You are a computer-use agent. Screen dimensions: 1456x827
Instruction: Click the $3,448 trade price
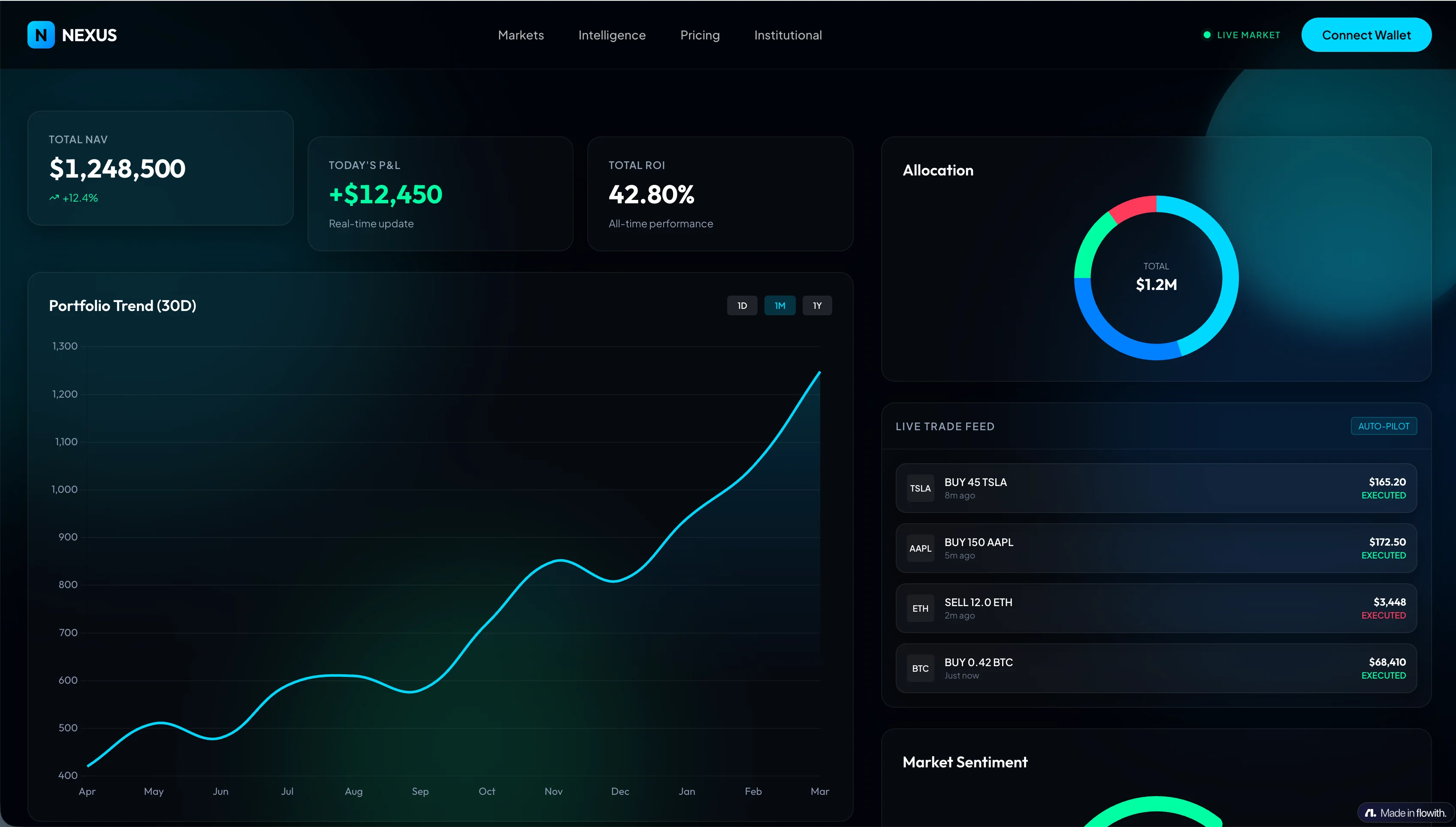(1390, 602)
